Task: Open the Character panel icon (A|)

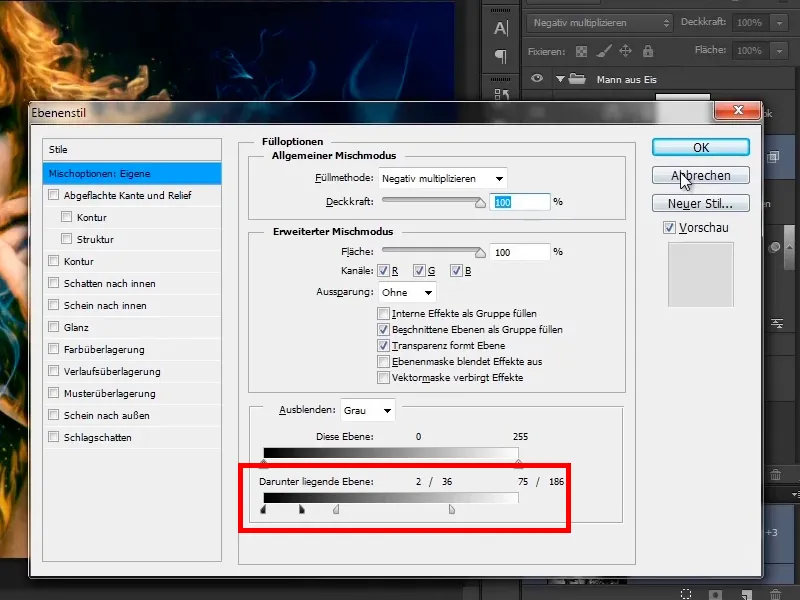Action: coord(501,28)
